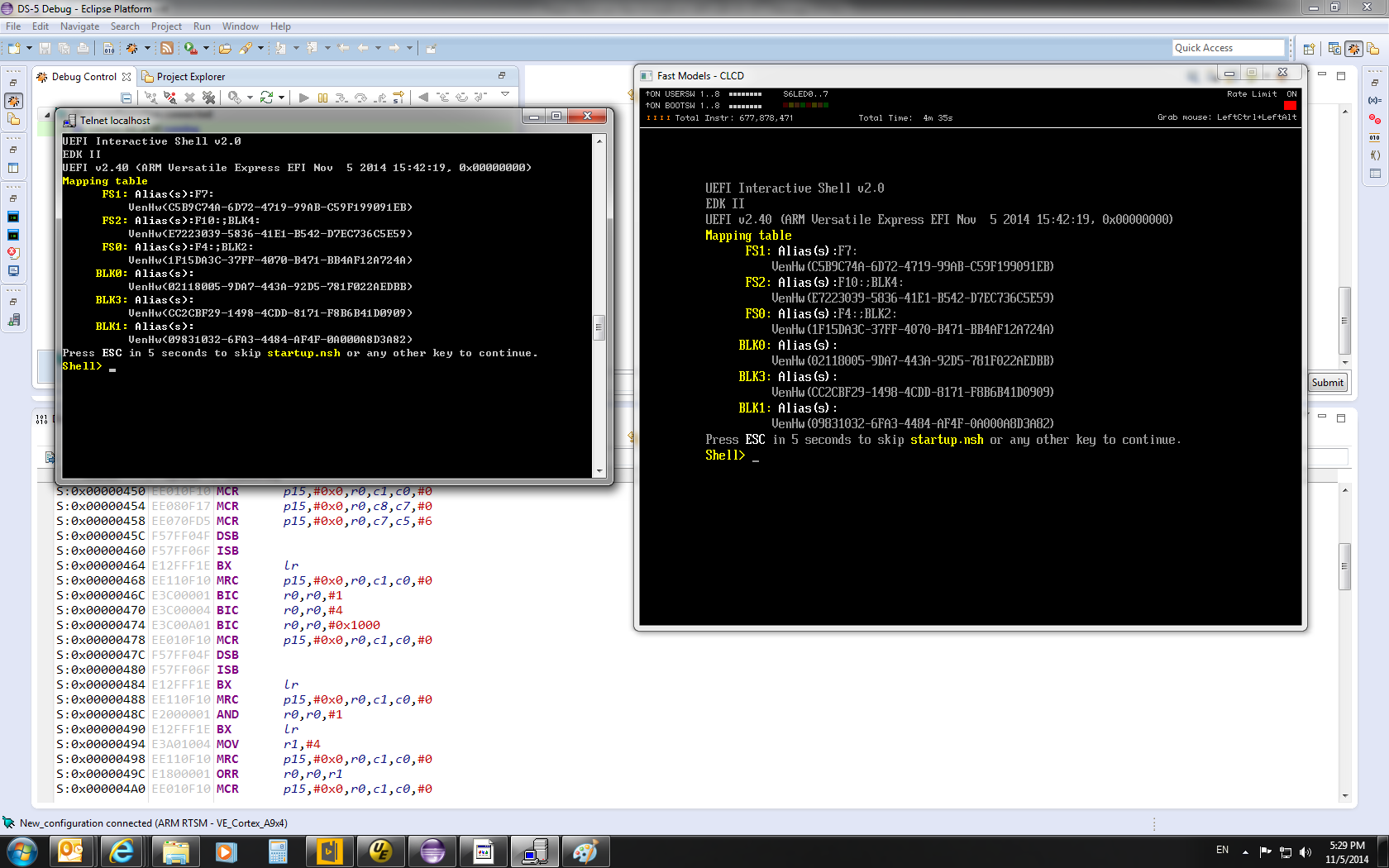
Task: Click the refresh/synchronize green arrows icon
Action: [x=266, y=98]
